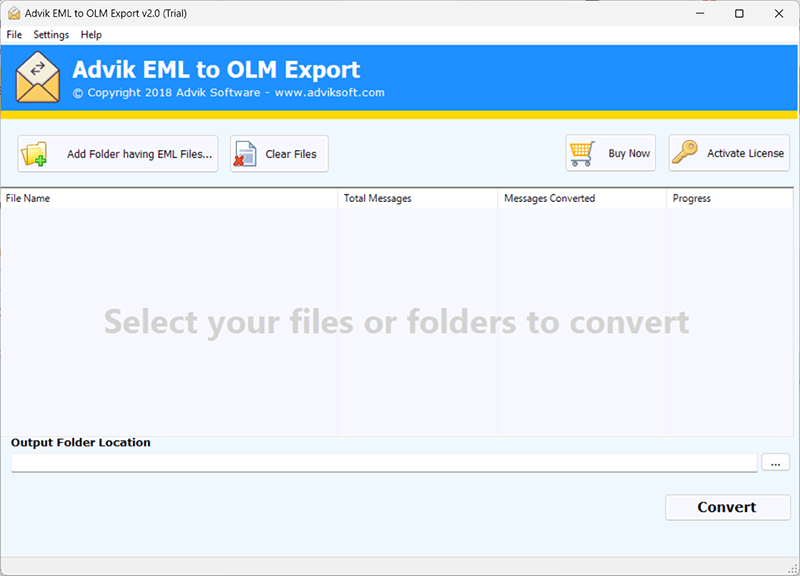Open the Settings menu
This screenshot has width=800, height=576.
[51, 35]
